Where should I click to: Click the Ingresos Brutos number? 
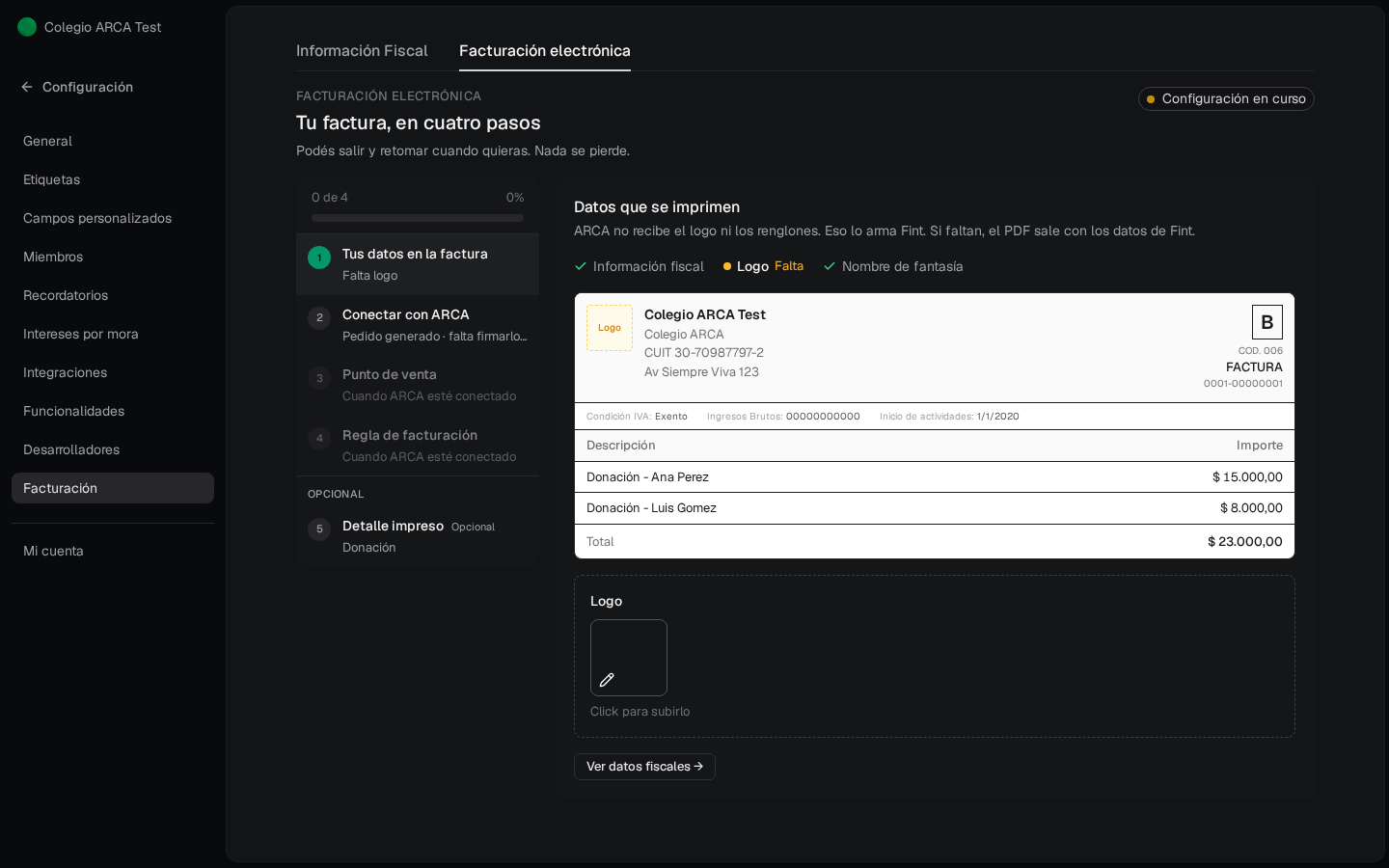(x=823, y=417)
